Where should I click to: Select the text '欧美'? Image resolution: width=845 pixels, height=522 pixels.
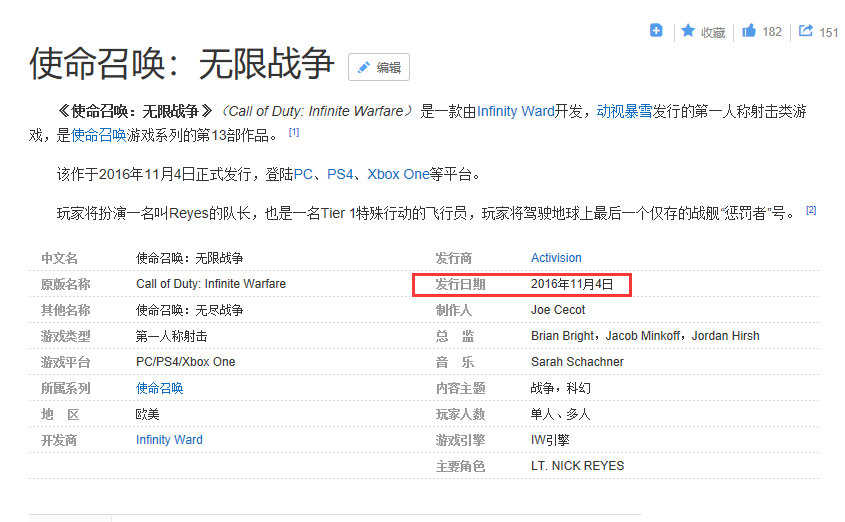click(148, 414)
